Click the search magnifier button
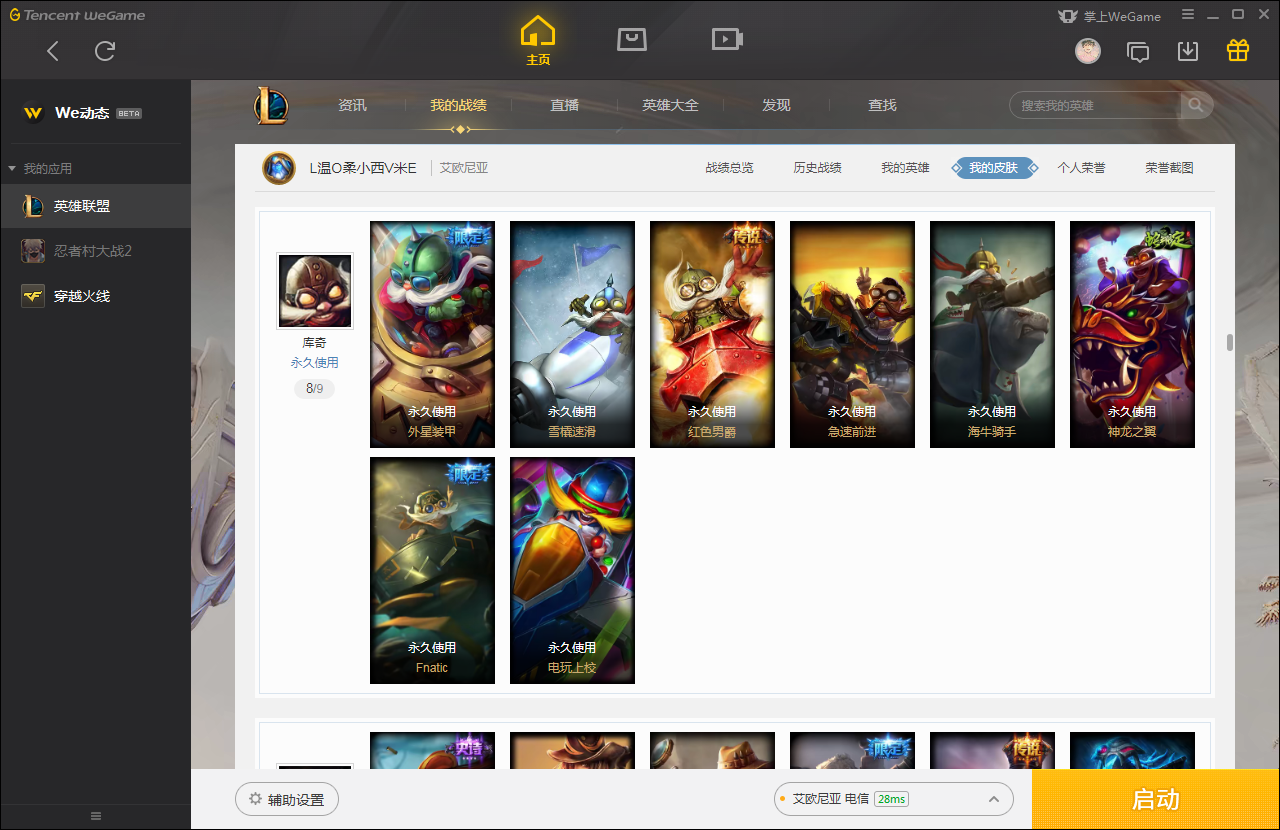1280x830 pixels. 1196,105
